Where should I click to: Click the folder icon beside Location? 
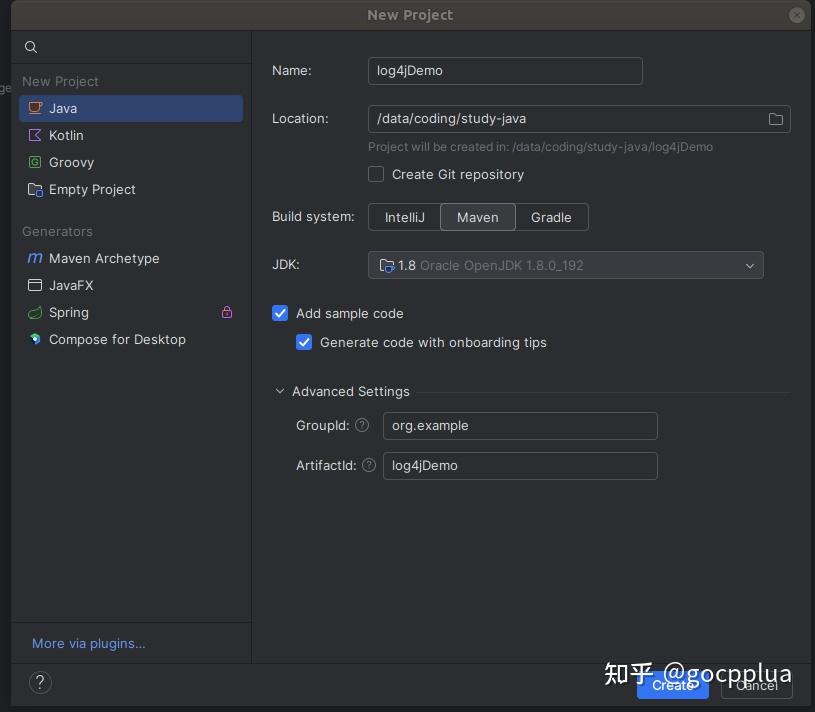pos(776,119)
